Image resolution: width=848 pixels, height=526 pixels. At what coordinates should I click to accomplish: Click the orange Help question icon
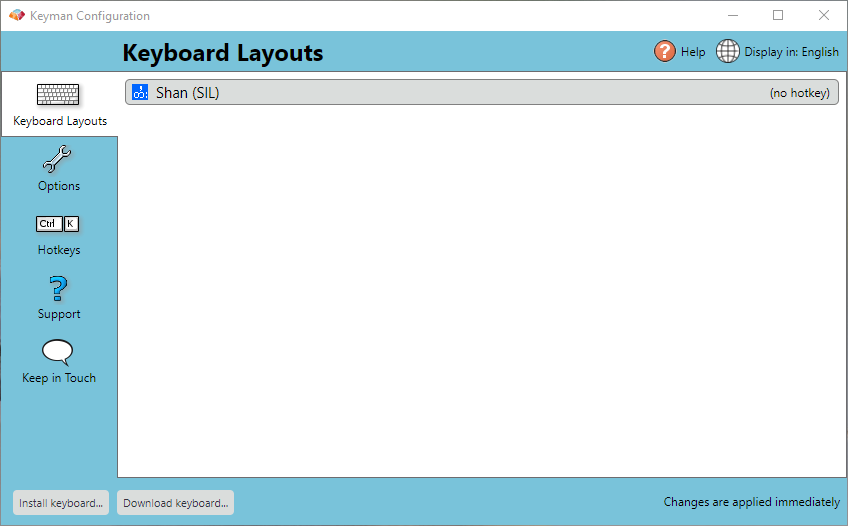click(x=665, y=51)
